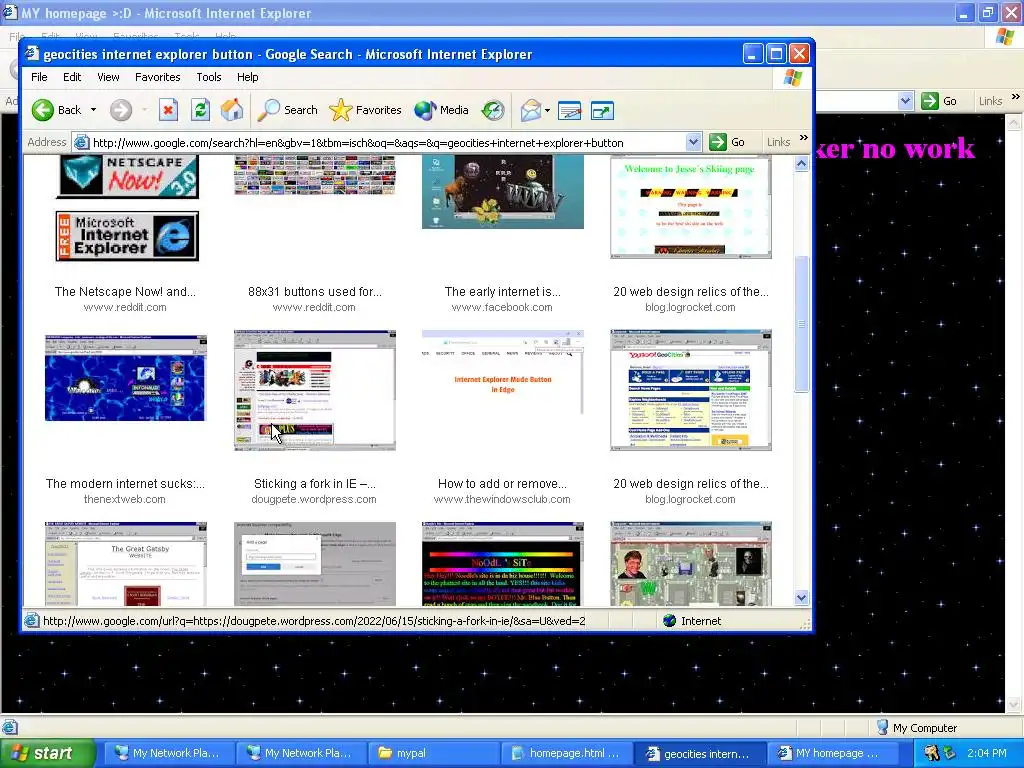Click the 2:04 PM system clock

pyautogui.click(x=987, y=754)
